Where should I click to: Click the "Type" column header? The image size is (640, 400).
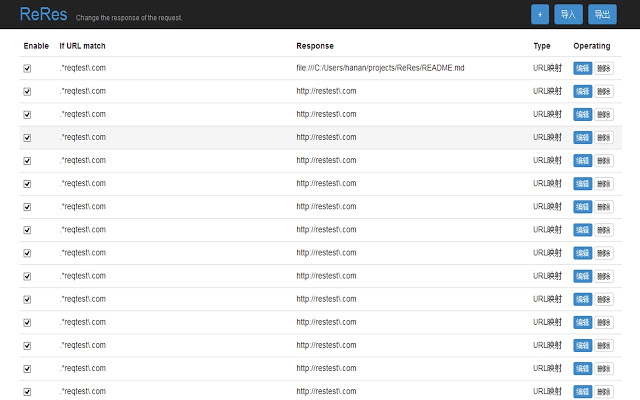542,46
